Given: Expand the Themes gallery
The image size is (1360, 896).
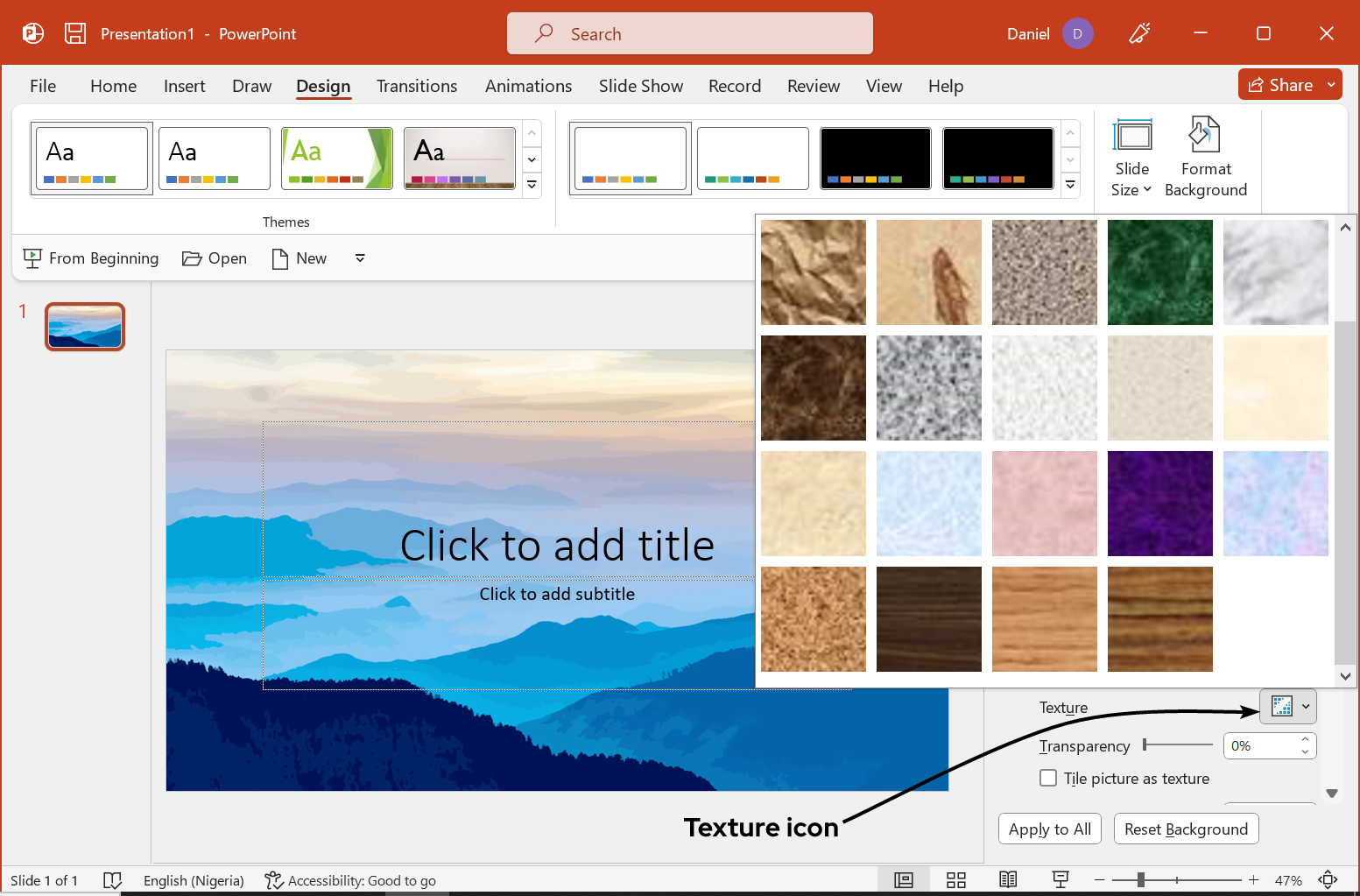Looking at the screenshot, I should [532, 185].
